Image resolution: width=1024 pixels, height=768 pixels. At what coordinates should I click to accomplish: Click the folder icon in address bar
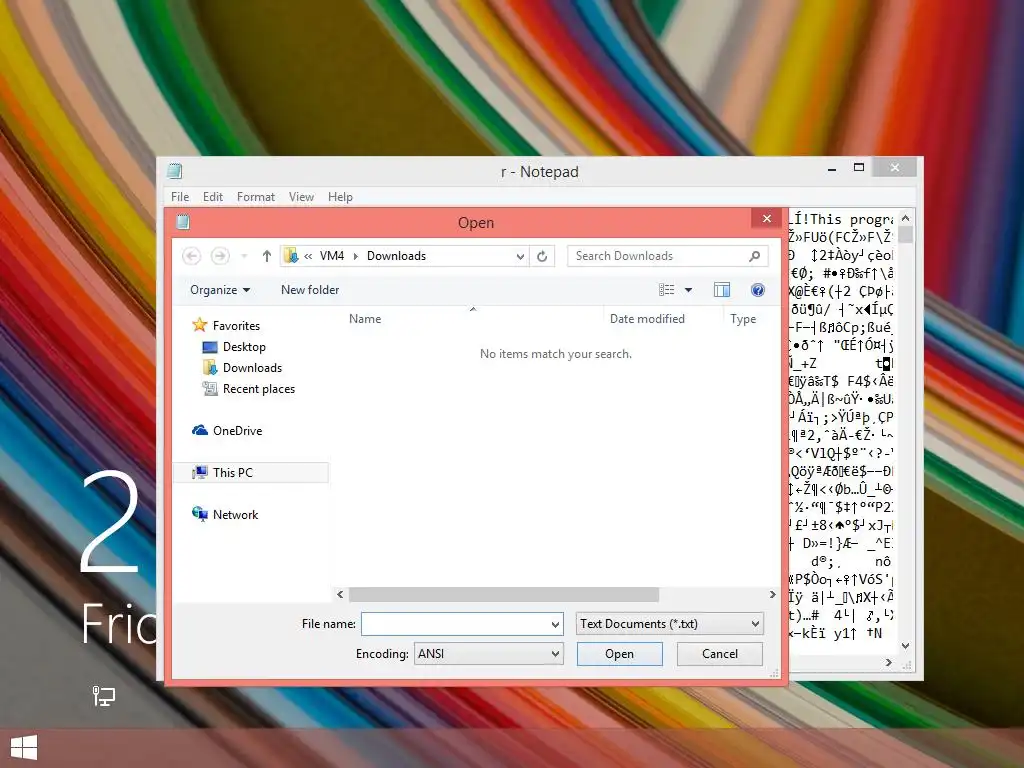pos(291,256)
